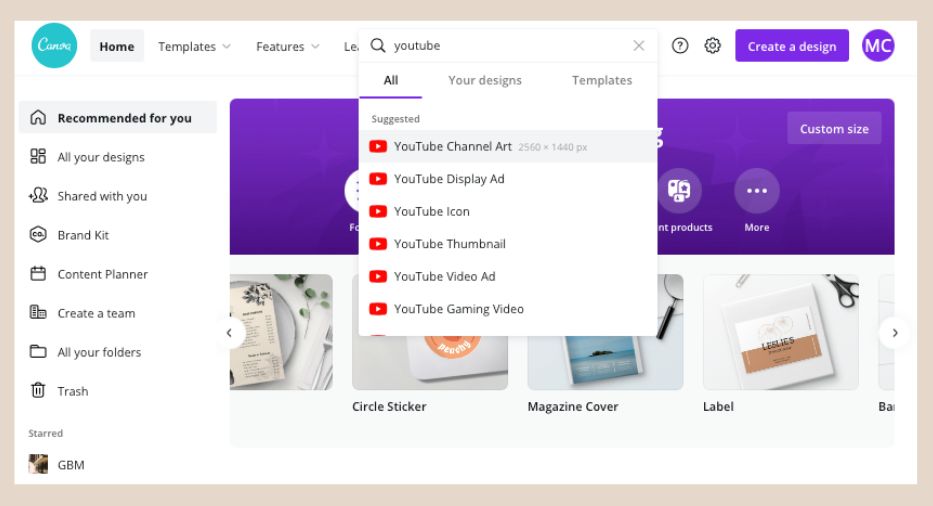Click into the youtube search field
Screen dimensions: 933x506
509,45
